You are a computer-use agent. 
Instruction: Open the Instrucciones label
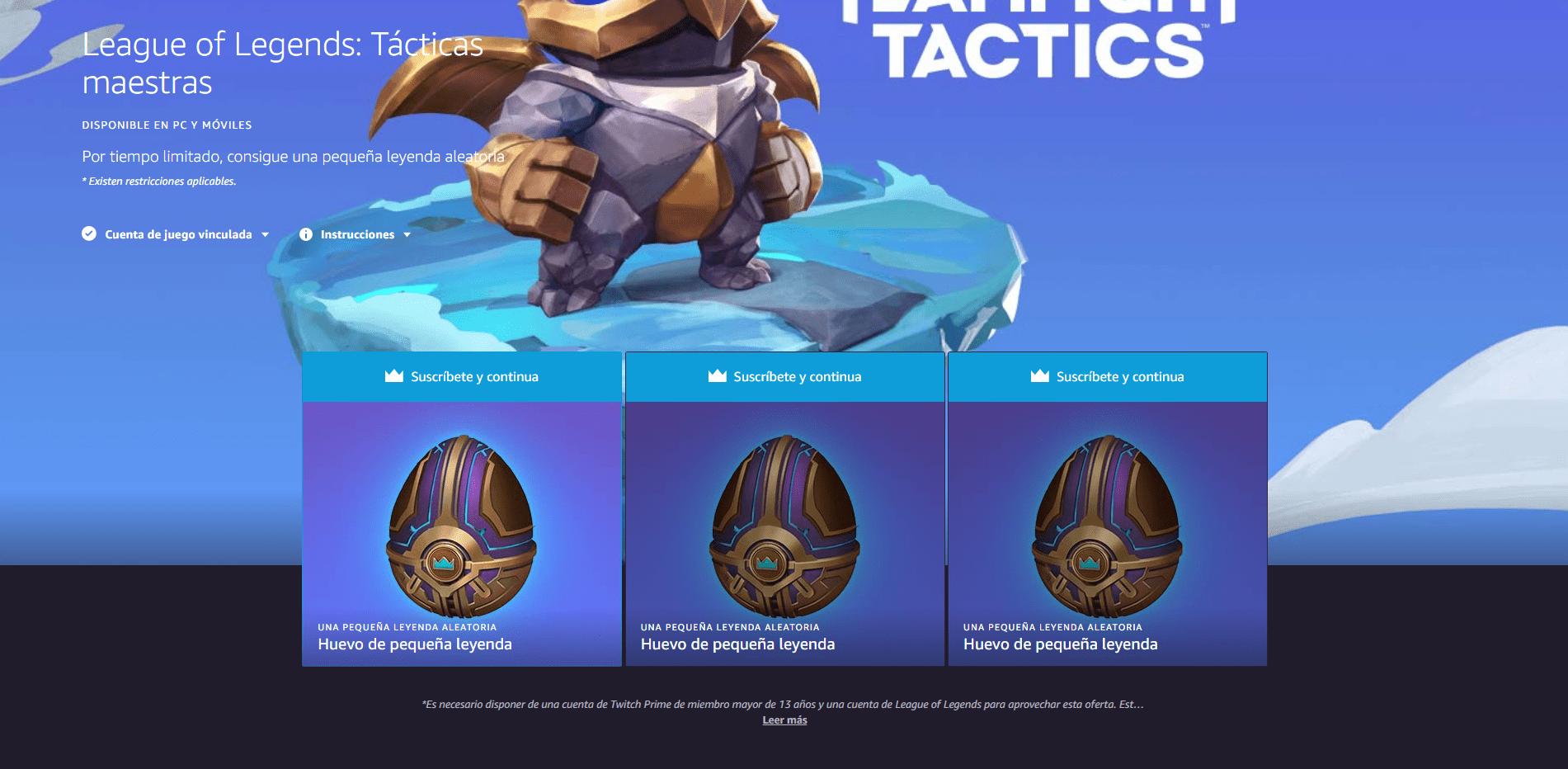click(357, 234)
